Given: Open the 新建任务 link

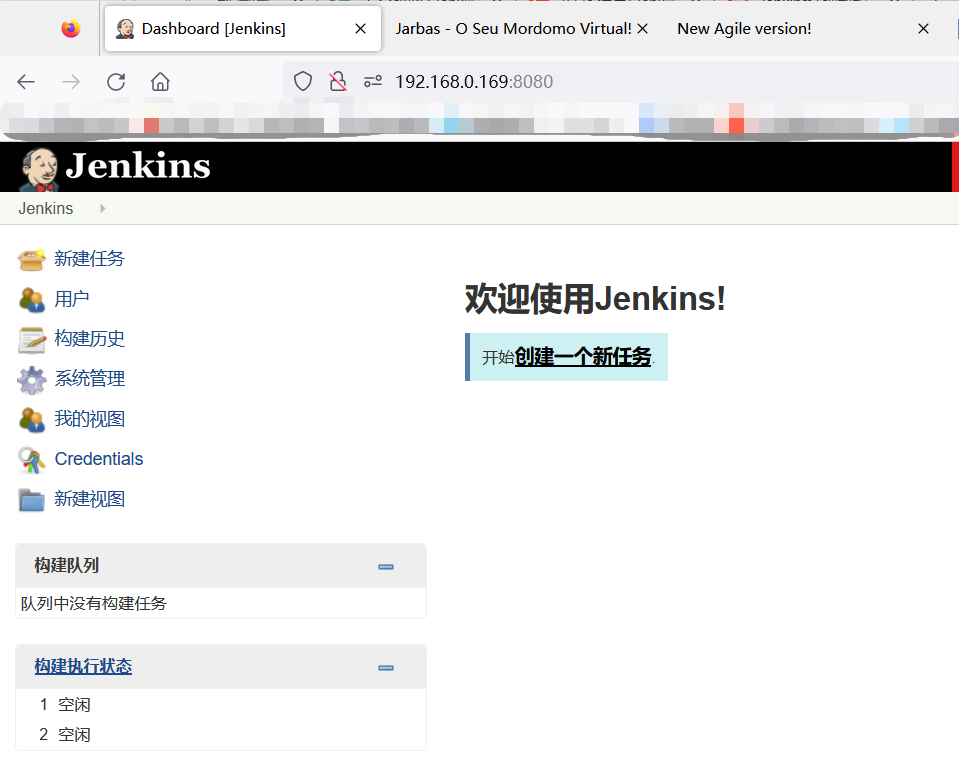Looking at the screenshot, I should pyautogui.click(x=89, y=259).
